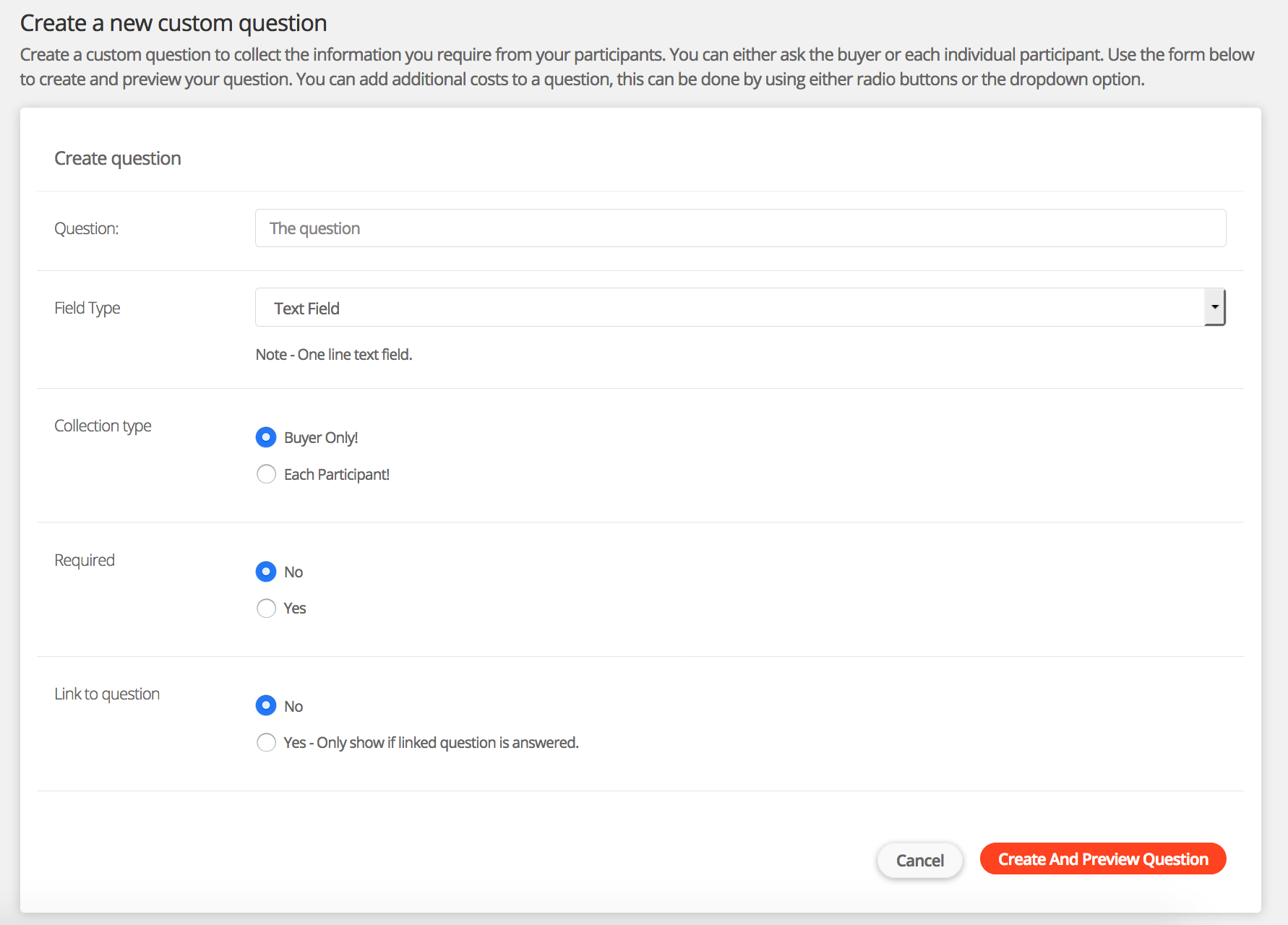1288x925 pixels.
Task: Click the 'Link to question' label
Action: (107, 694)
